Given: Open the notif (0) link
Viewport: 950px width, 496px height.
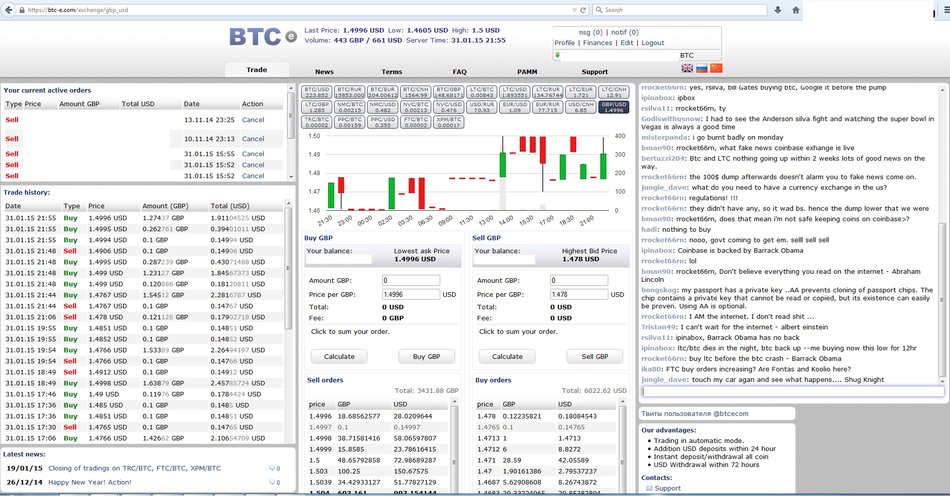Looking at the screenshot, I should point(625,33).
